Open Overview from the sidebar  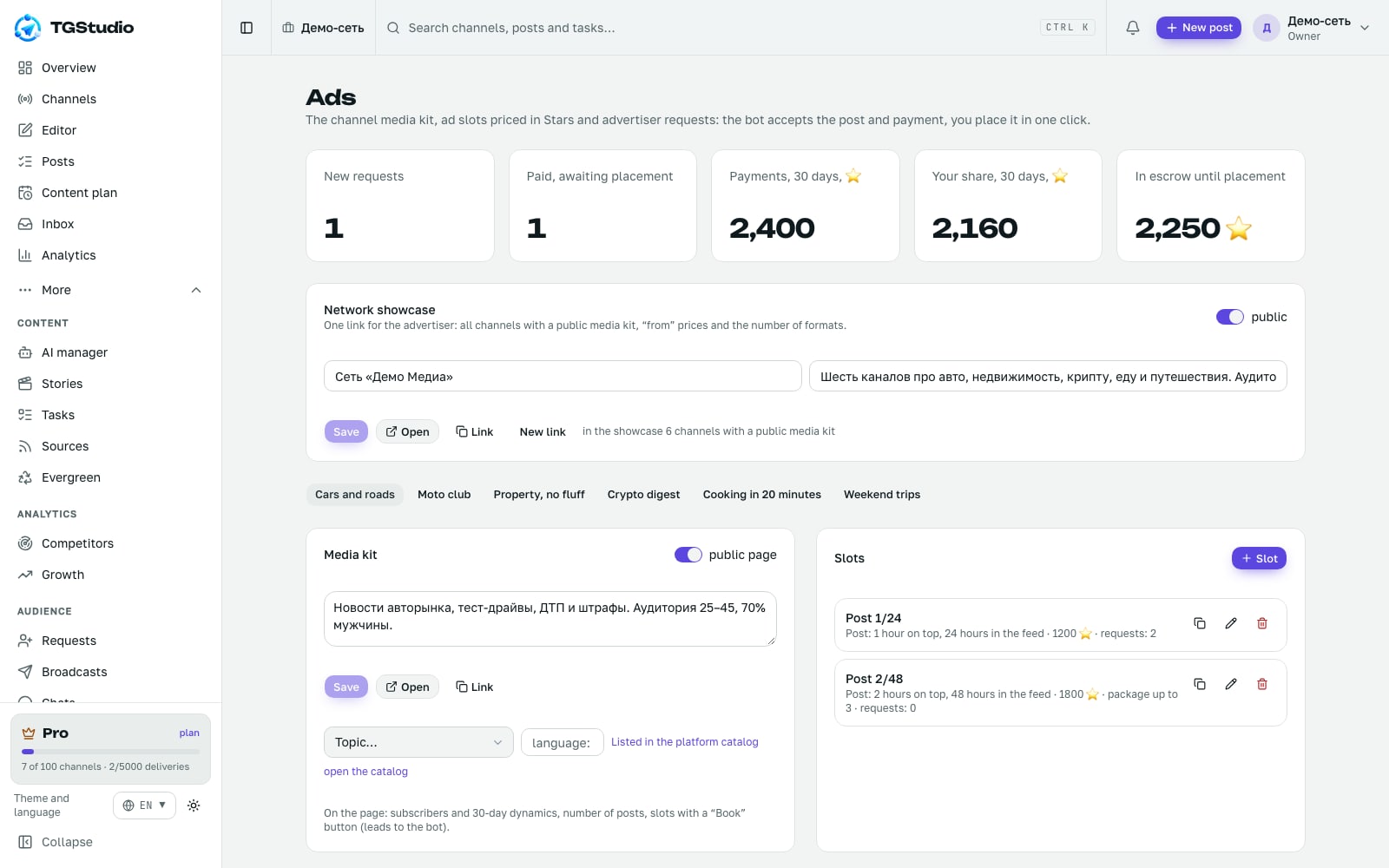111,68
